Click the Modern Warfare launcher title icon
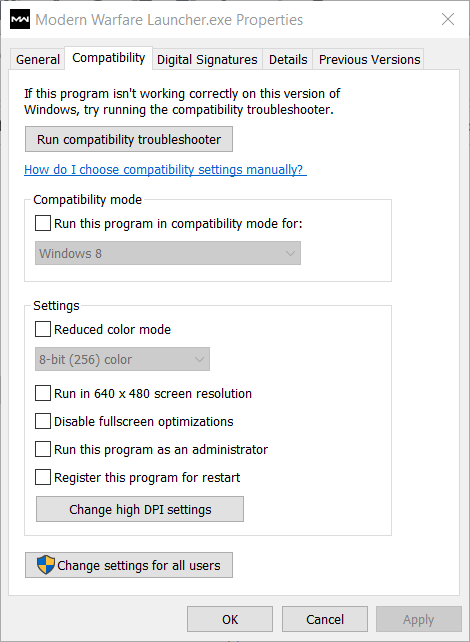 (x=20, y=19)
